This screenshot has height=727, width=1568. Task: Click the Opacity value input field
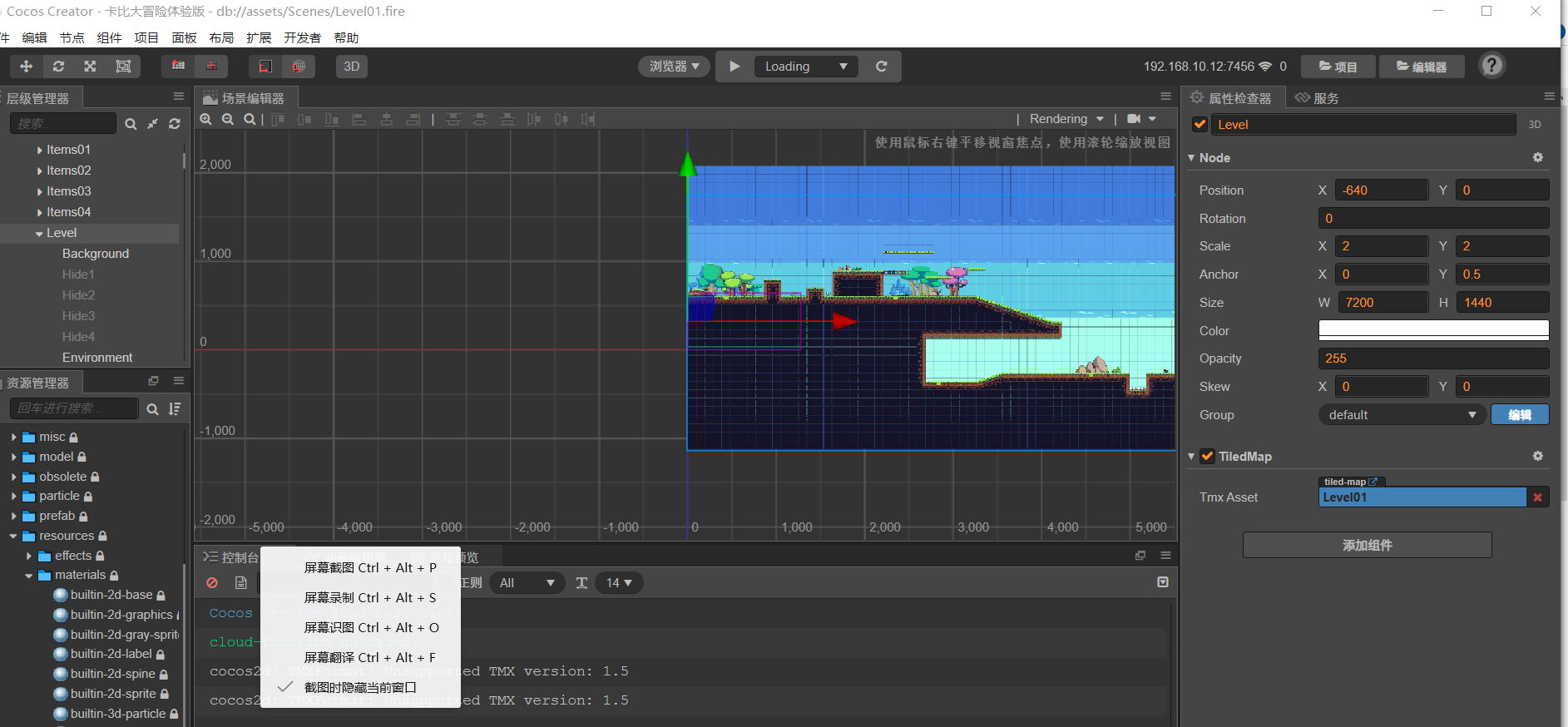coord(1433,359)
